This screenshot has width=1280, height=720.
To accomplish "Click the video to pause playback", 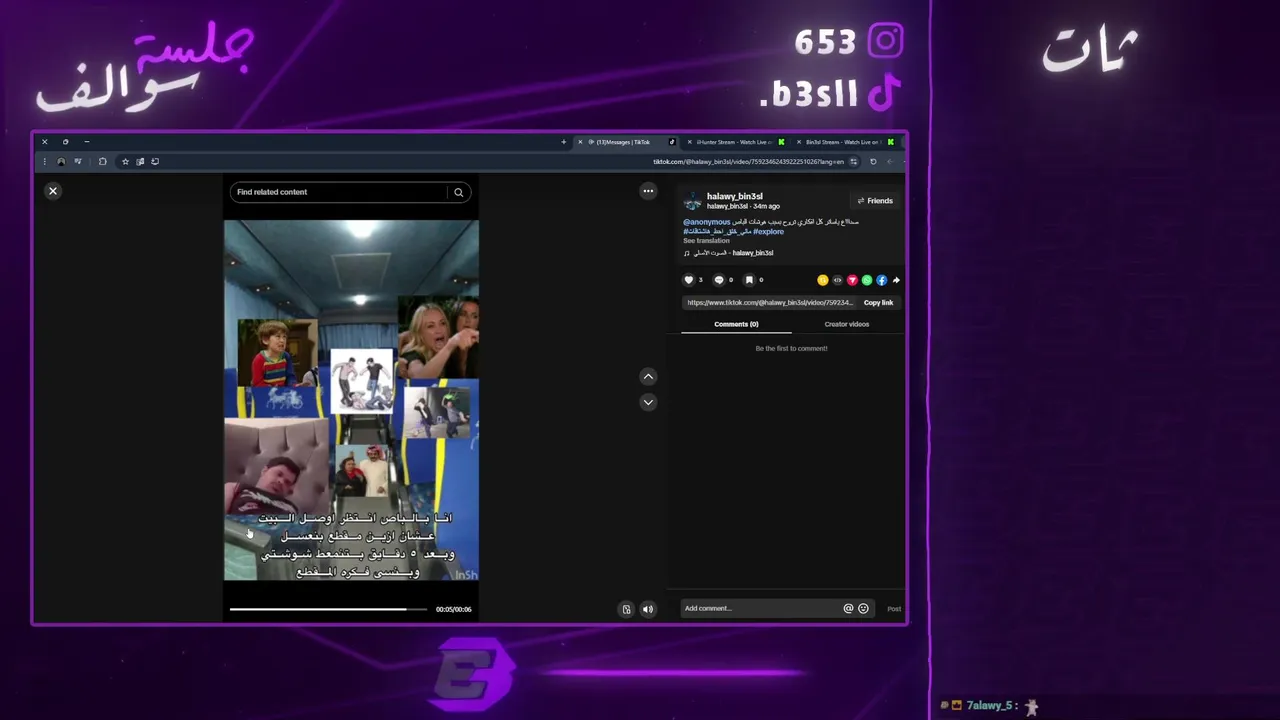I will pyautogui.click(x=351, y=400).
